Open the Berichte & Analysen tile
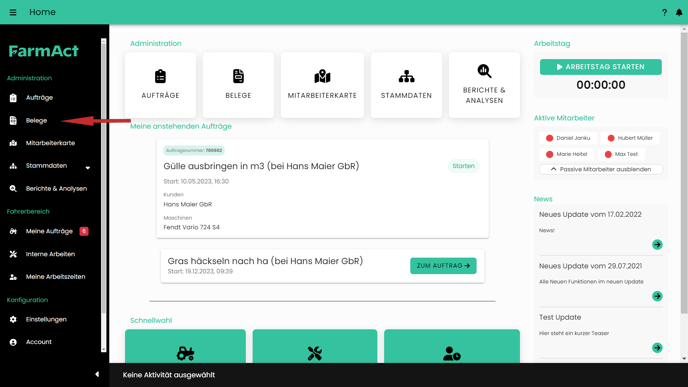 [x=484, y=85]
